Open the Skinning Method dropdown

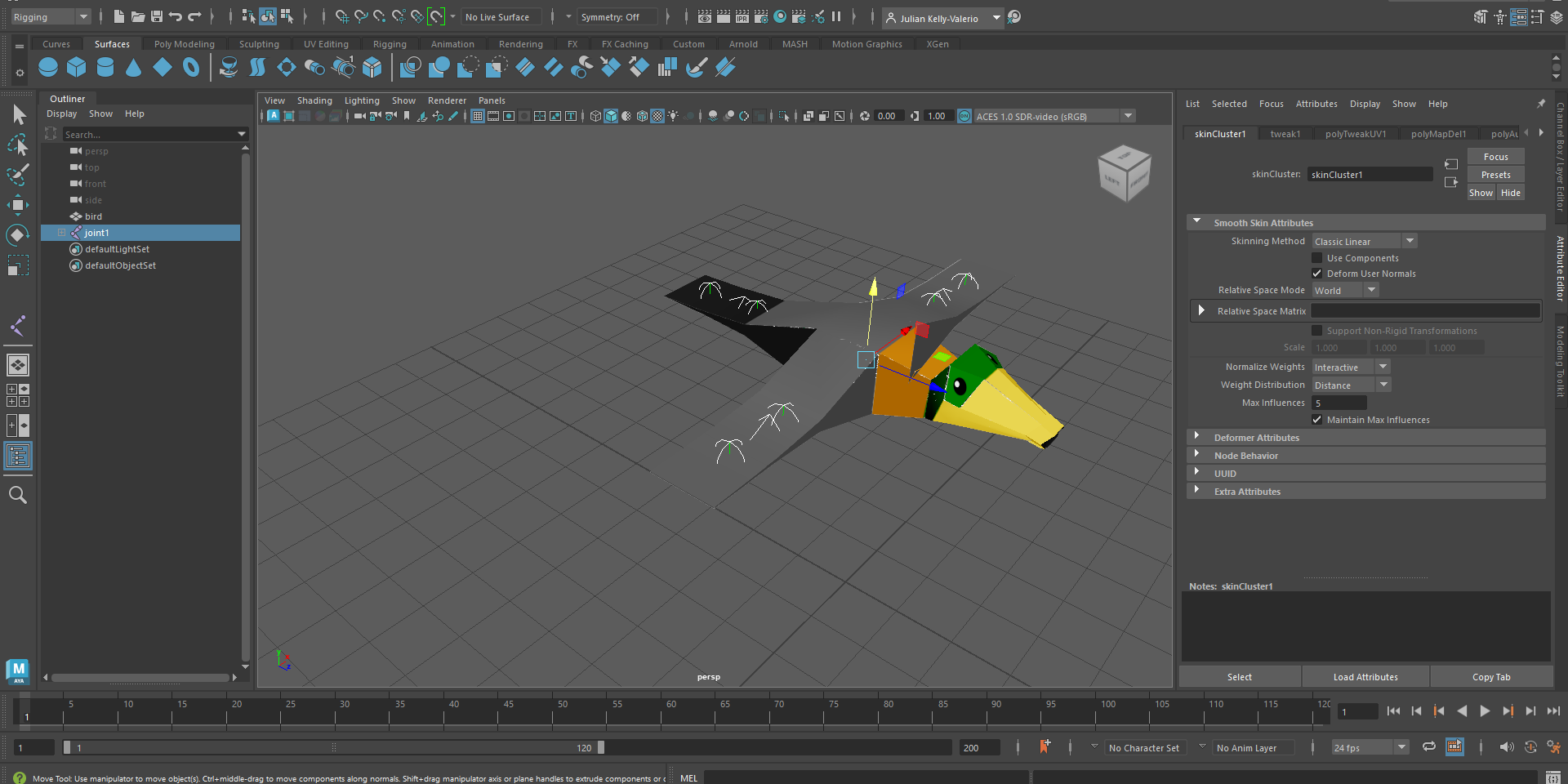pos(1364,242)
